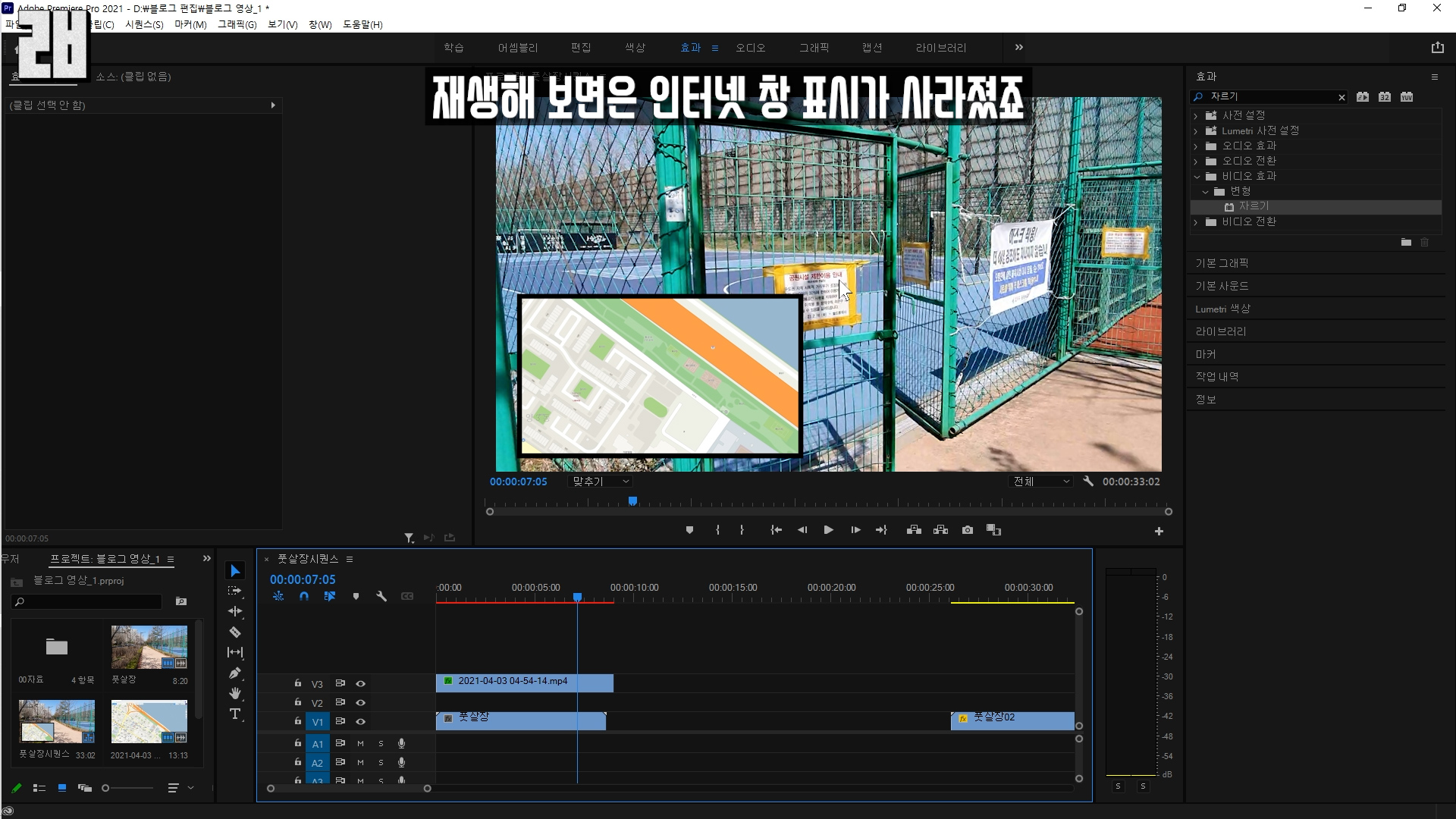This screenshot has width=1456, height=819.
Task: Open the 전체 playback resolution dropdown
Action: pyautogui.click(x=1042, y=482)
